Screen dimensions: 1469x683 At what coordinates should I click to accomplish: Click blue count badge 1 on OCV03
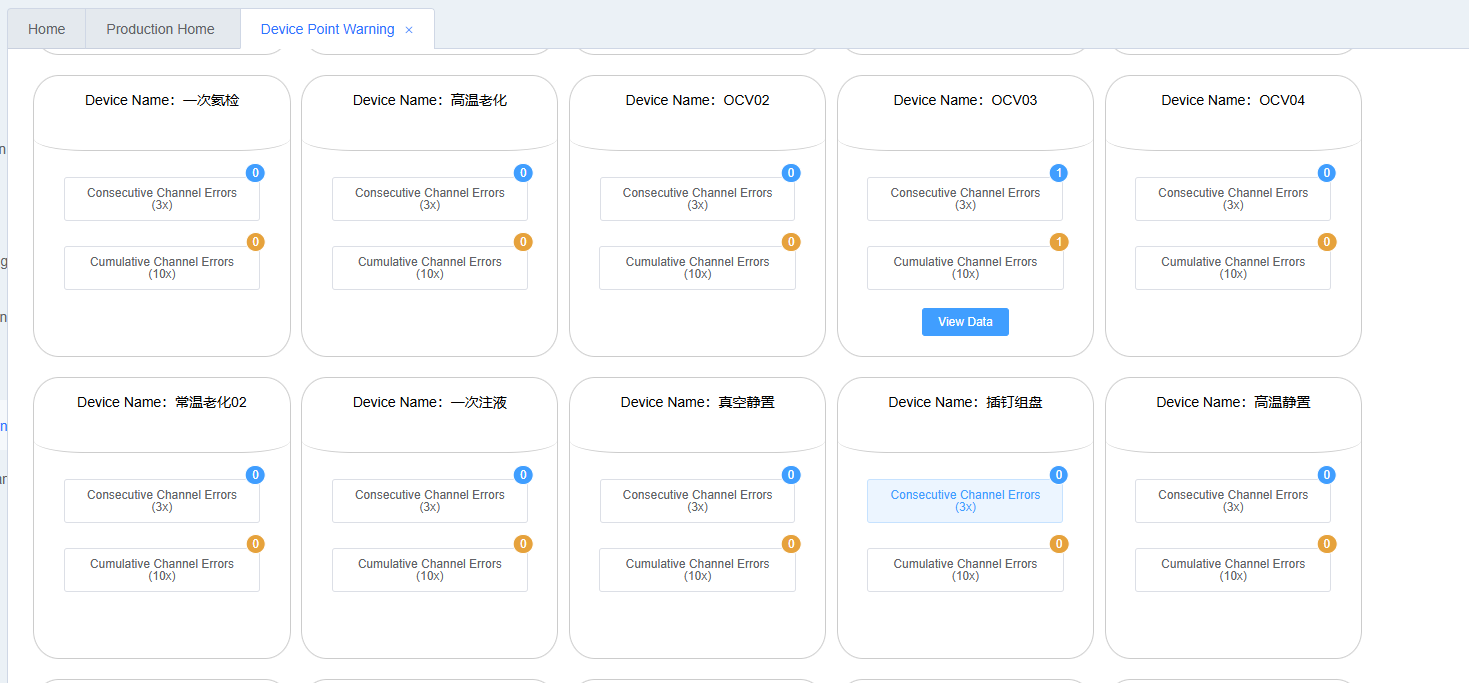1059,173
